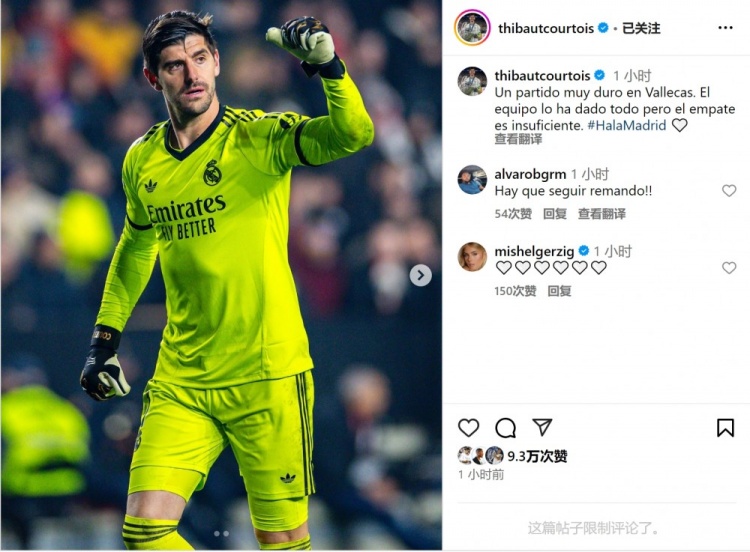
Task: Like mishelgerzig's comment heart
Action: pyautogui.click(x=728, y=267)
